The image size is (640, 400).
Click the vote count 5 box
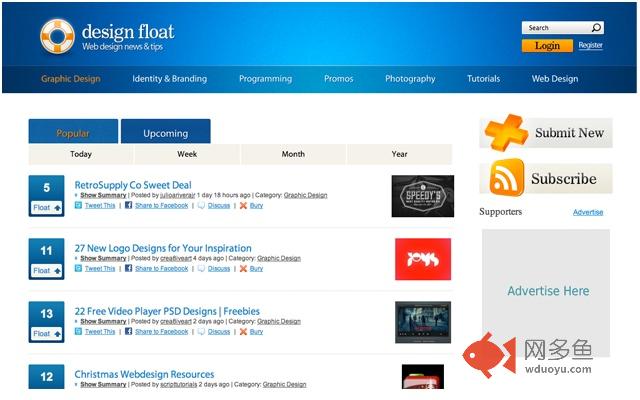tap(47, 188)
